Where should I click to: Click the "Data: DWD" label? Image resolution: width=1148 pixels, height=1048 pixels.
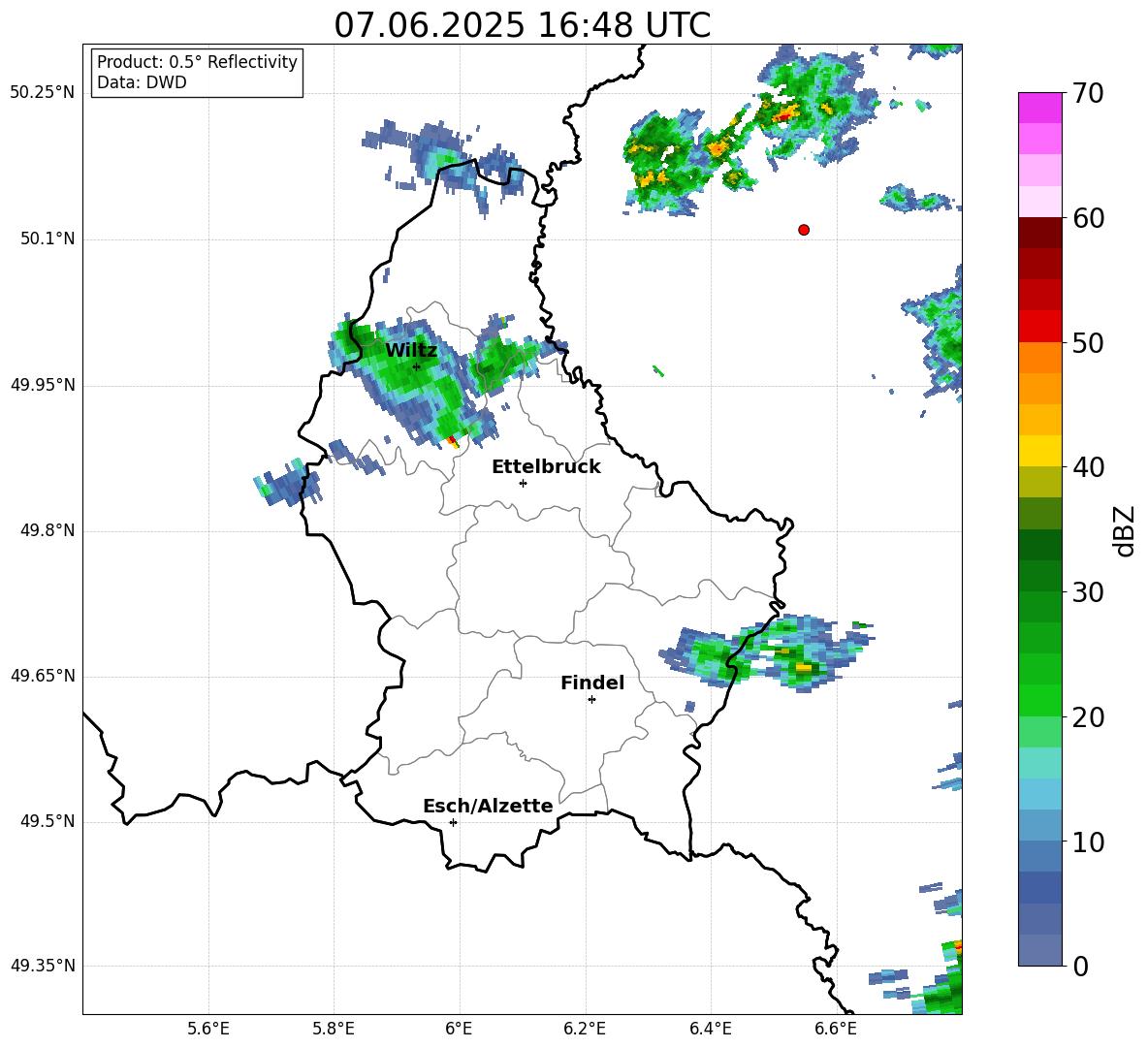click(x=142, y=82)
